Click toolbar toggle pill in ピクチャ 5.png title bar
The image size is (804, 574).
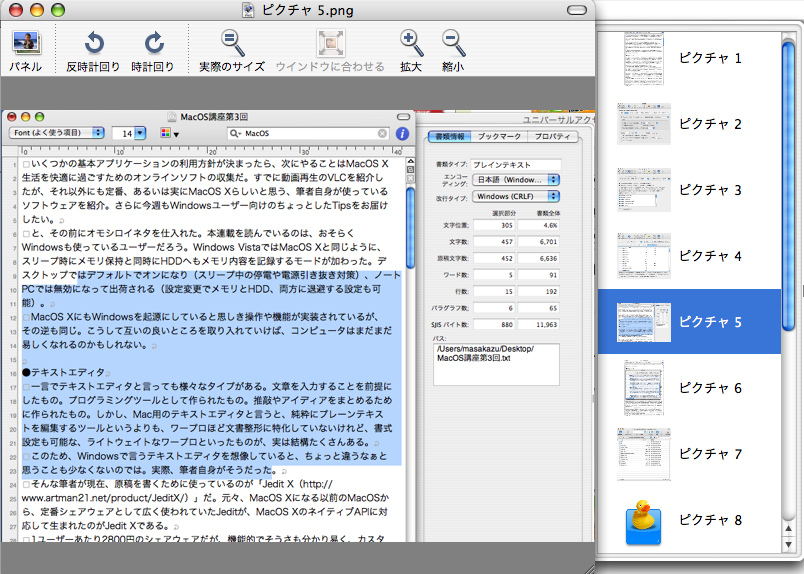576,10
